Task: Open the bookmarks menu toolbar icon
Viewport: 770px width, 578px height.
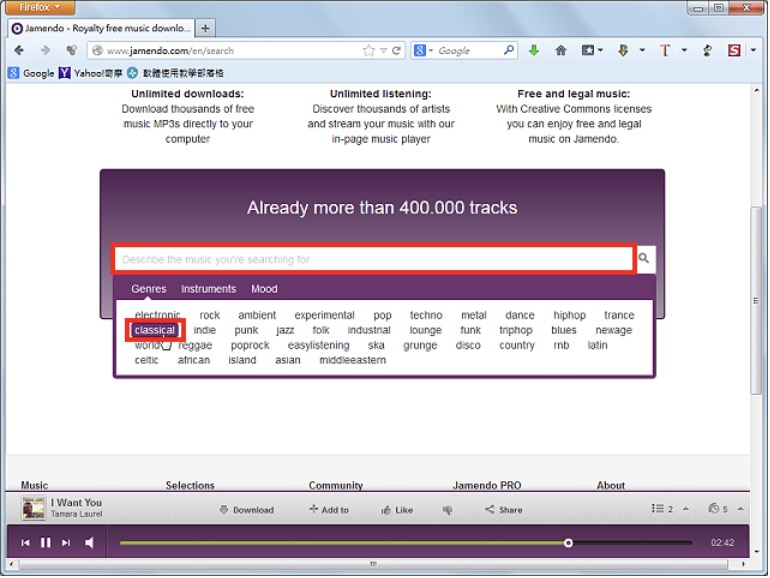Action: 588,50
